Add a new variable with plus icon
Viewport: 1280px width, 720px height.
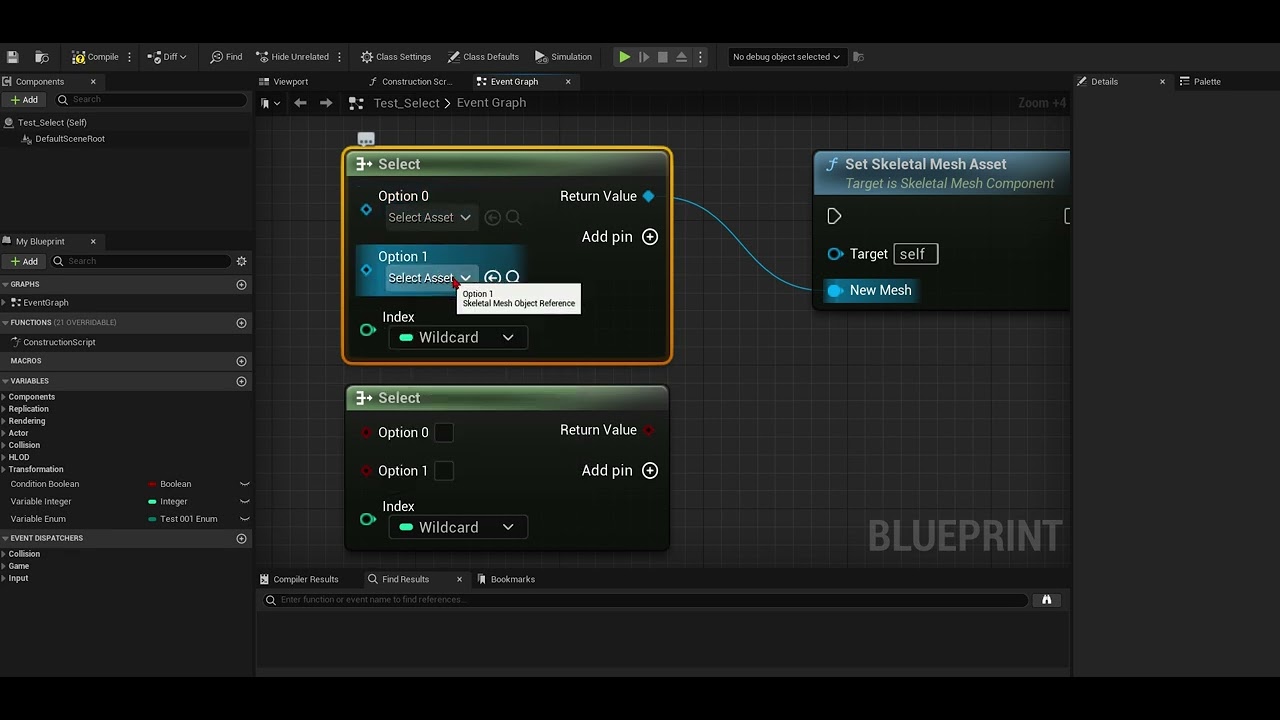[x=241, y=382]
